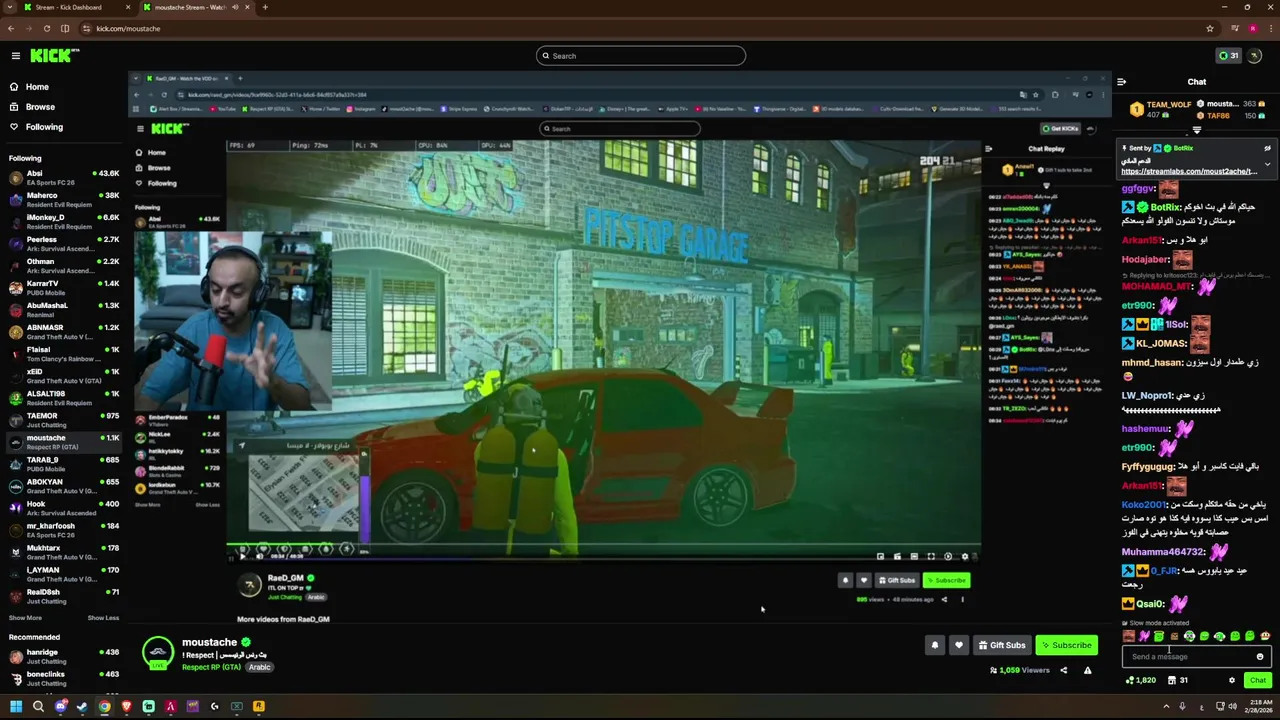Viewport: 1280px width, 720px height.
Task: Click the green KICK logo
Action: 54,56
